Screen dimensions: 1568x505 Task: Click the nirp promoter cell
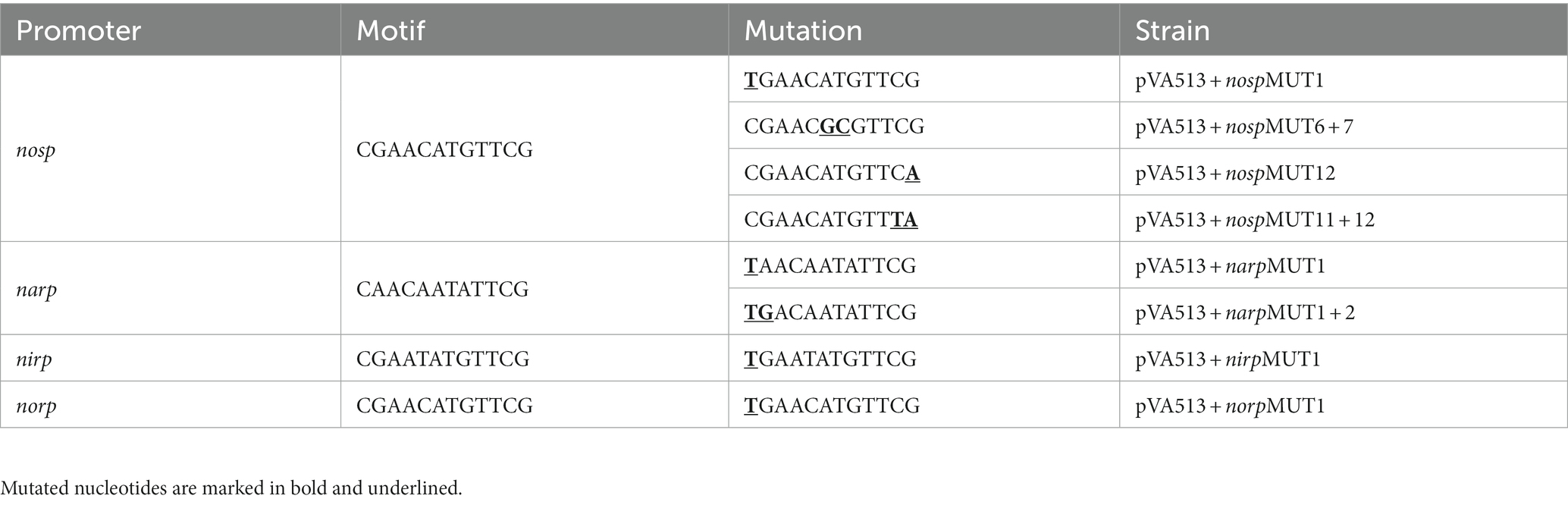coord(34,359)
